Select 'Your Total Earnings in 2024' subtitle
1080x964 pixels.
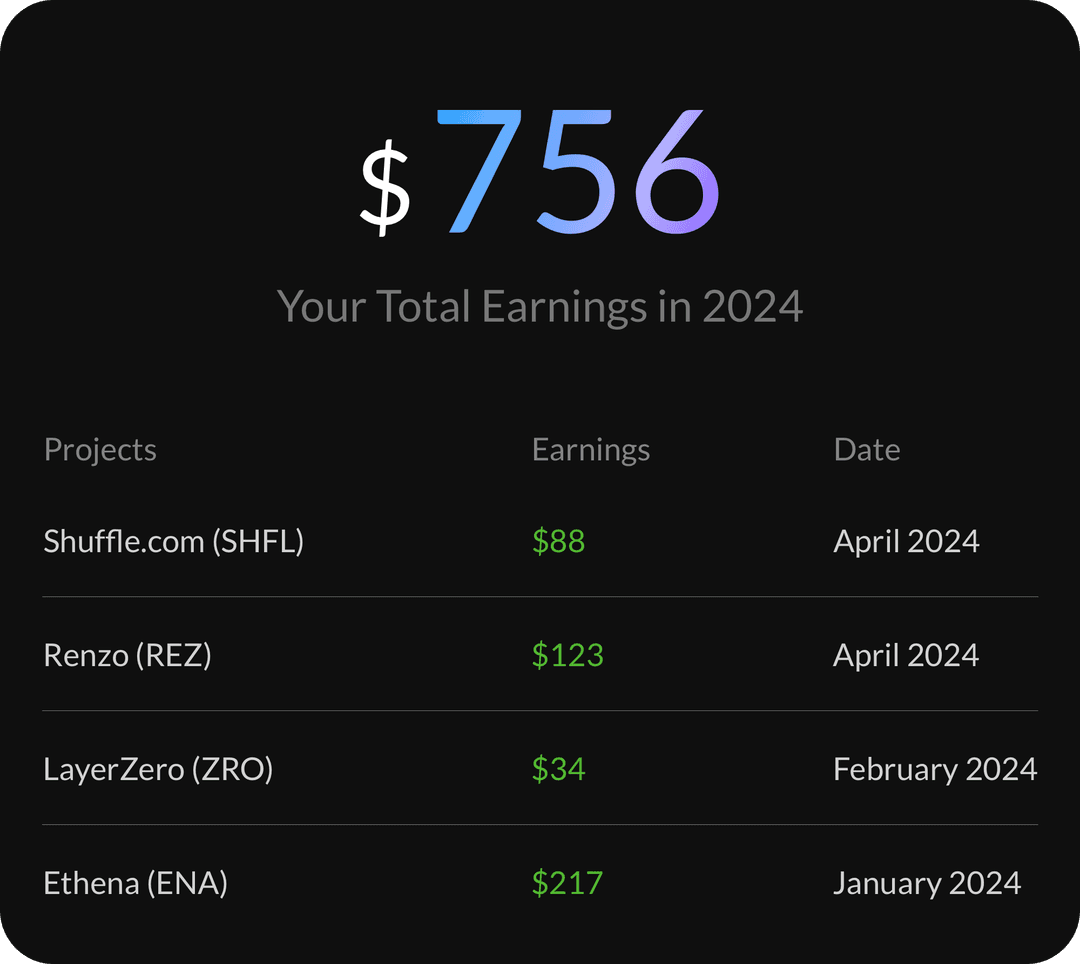[540, 306]
